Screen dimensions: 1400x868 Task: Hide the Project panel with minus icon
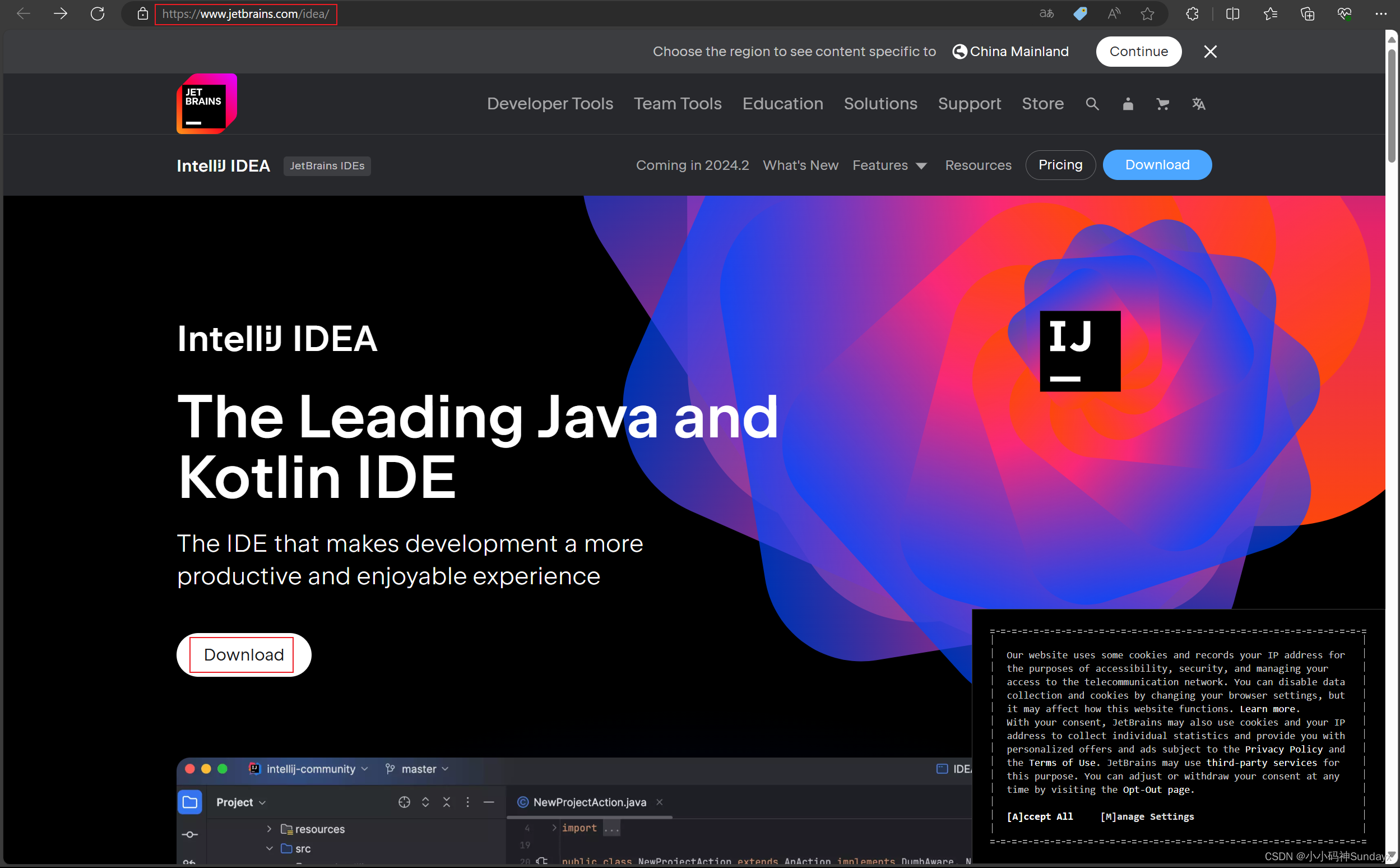pos(489,802)
